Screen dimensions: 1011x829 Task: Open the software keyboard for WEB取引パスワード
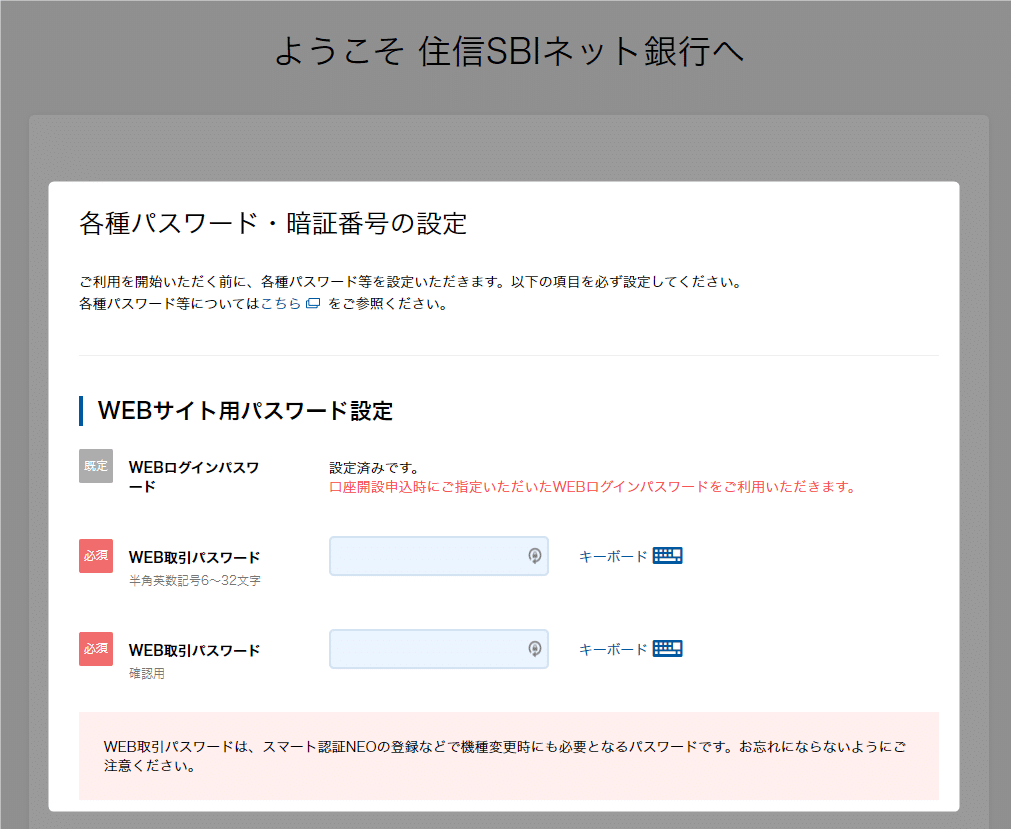tap(668, 555)
